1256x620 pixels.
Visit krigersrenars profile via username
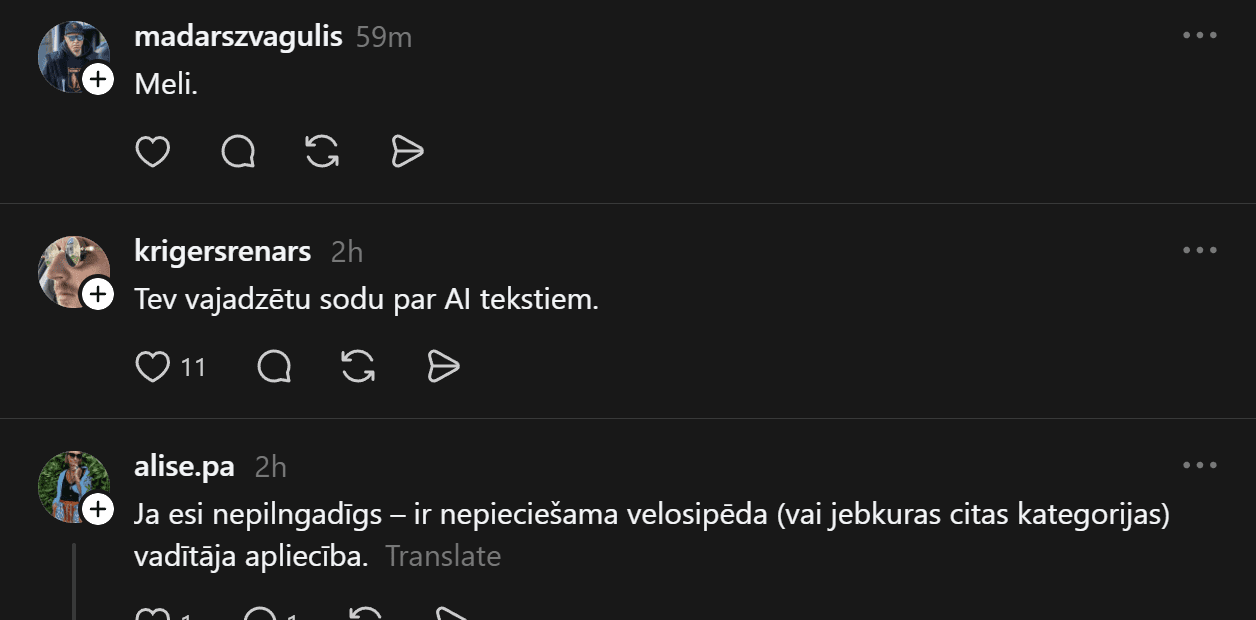[x=222, y=251]
